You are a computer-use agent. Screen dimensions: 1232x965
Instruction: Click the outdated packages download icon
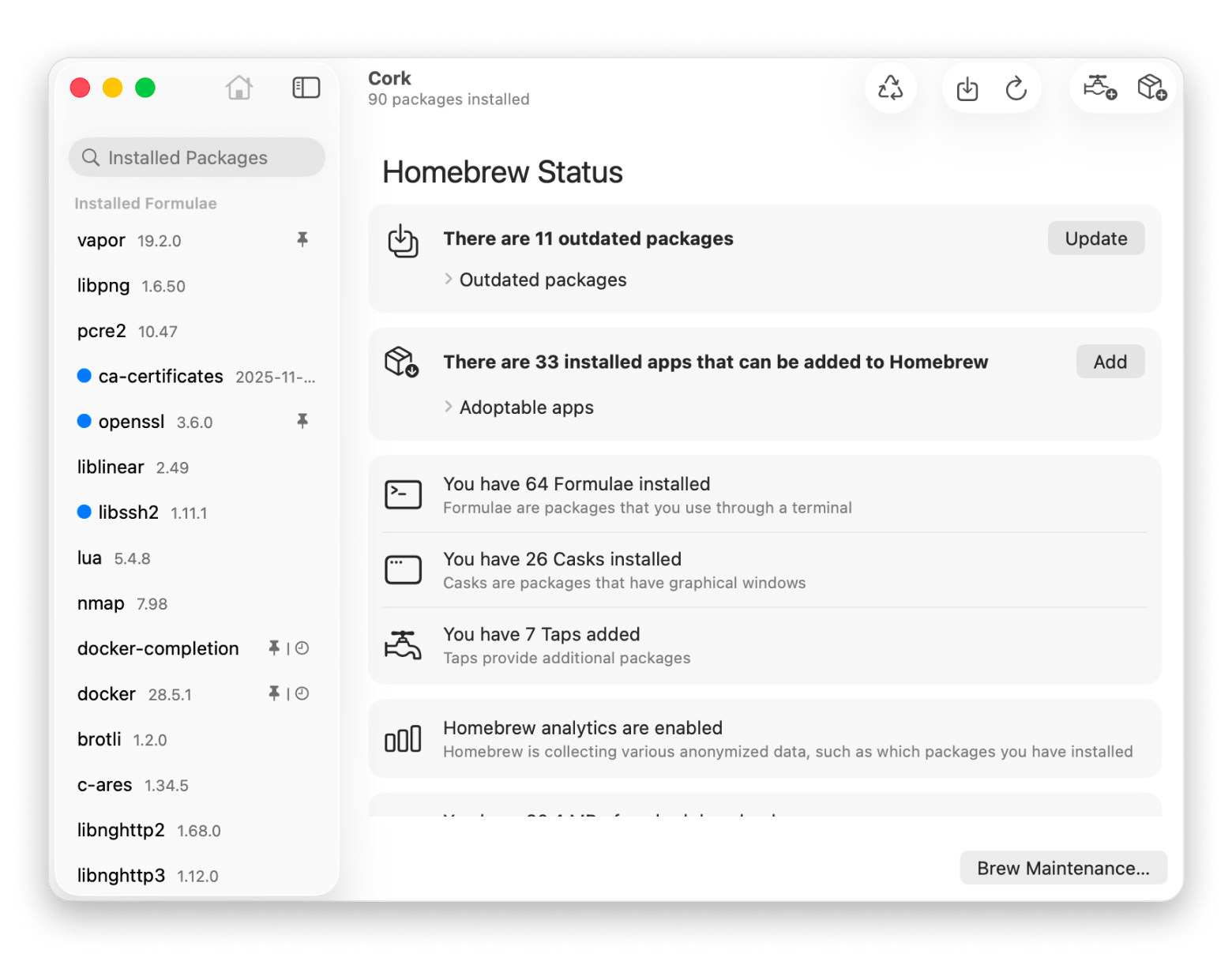tap(403, 241)
